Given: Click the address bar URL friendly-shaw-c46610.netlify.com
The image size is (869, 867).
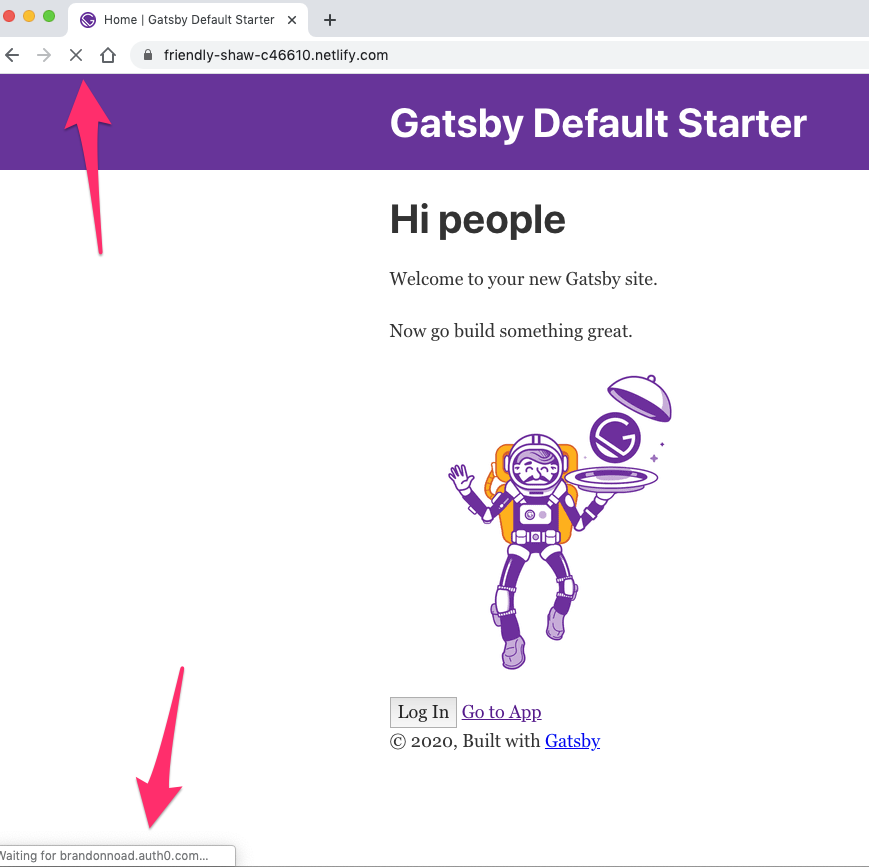Looking at the screenshot, I should pos(275,55).
